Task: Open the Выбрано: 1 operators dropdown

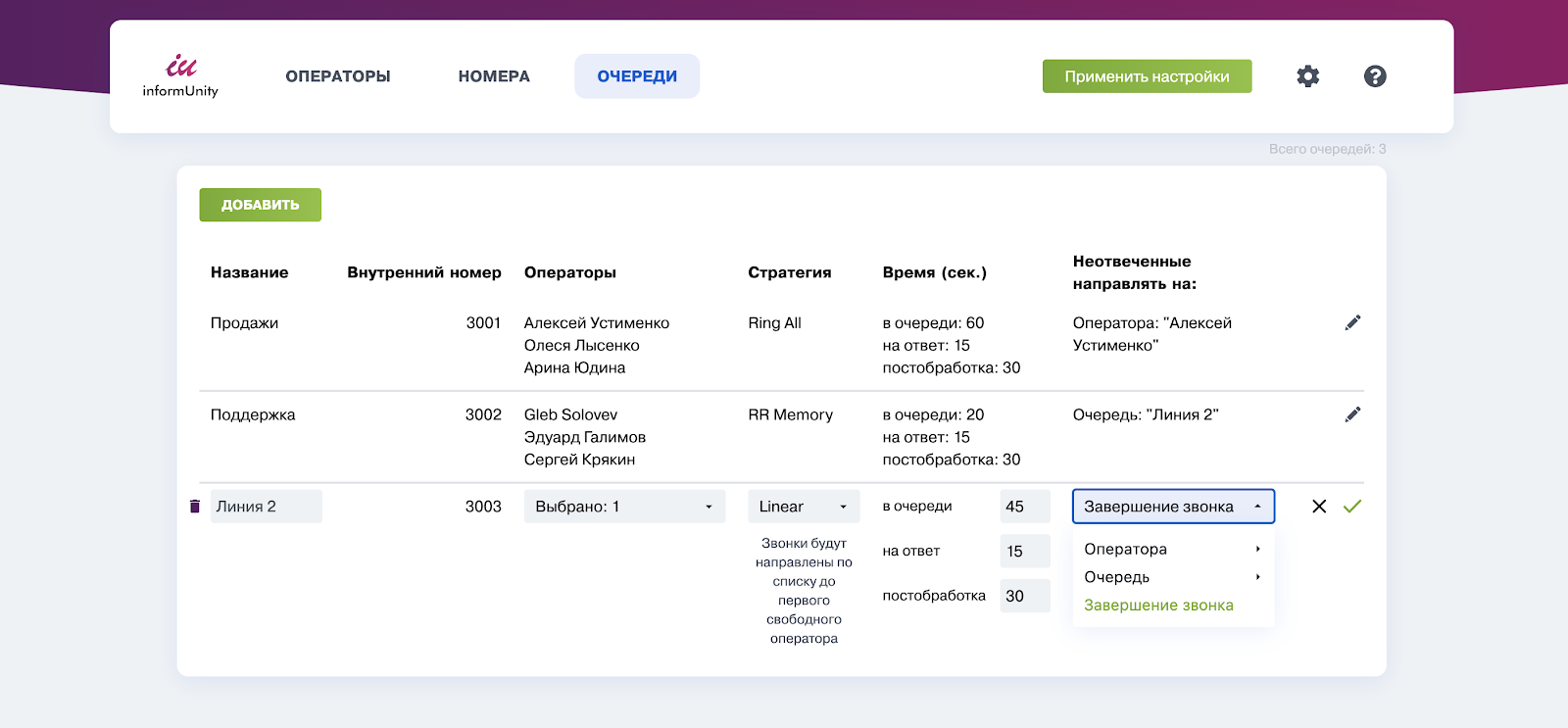Action: coord(624,507)
